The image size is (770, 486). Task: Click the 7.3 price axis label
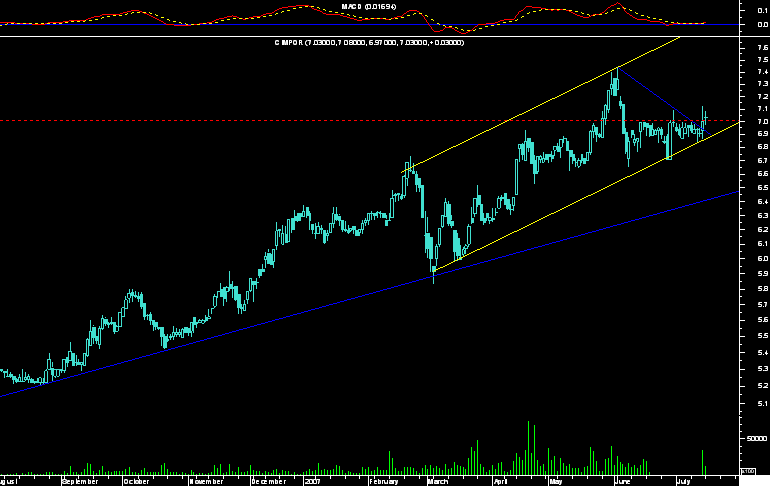pyautogui.click(x=763, y=84)
